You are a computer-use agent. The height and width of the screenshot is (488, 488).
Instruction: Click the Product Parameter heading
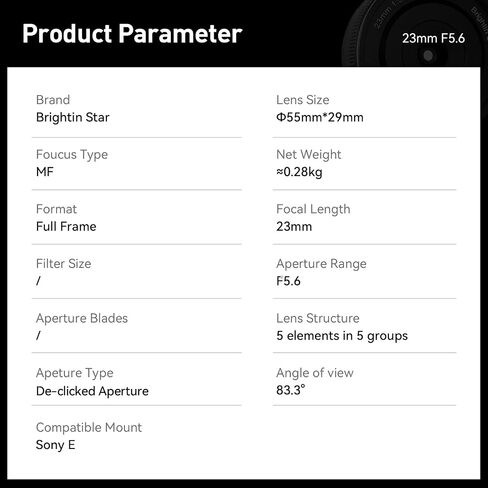[x=132, y=34]
